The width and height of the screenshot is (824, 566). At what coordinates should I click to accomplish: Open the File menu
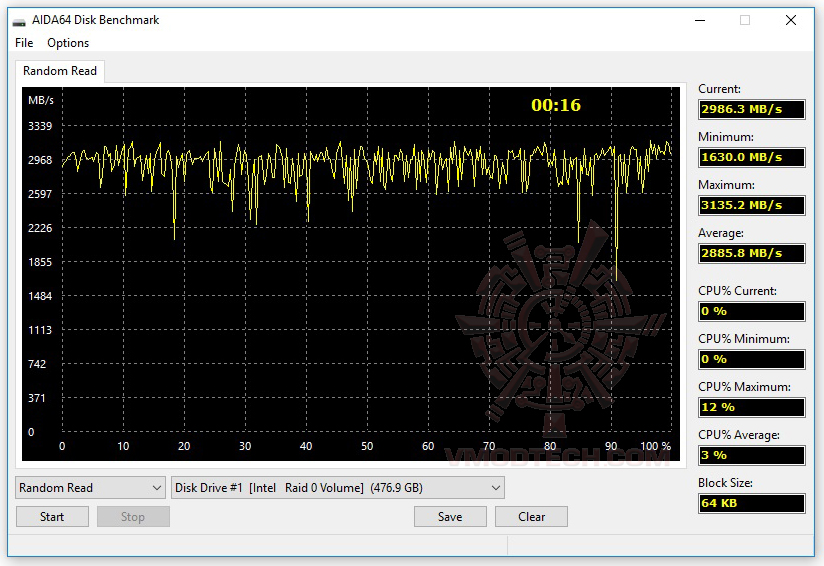tap(24, 43)
